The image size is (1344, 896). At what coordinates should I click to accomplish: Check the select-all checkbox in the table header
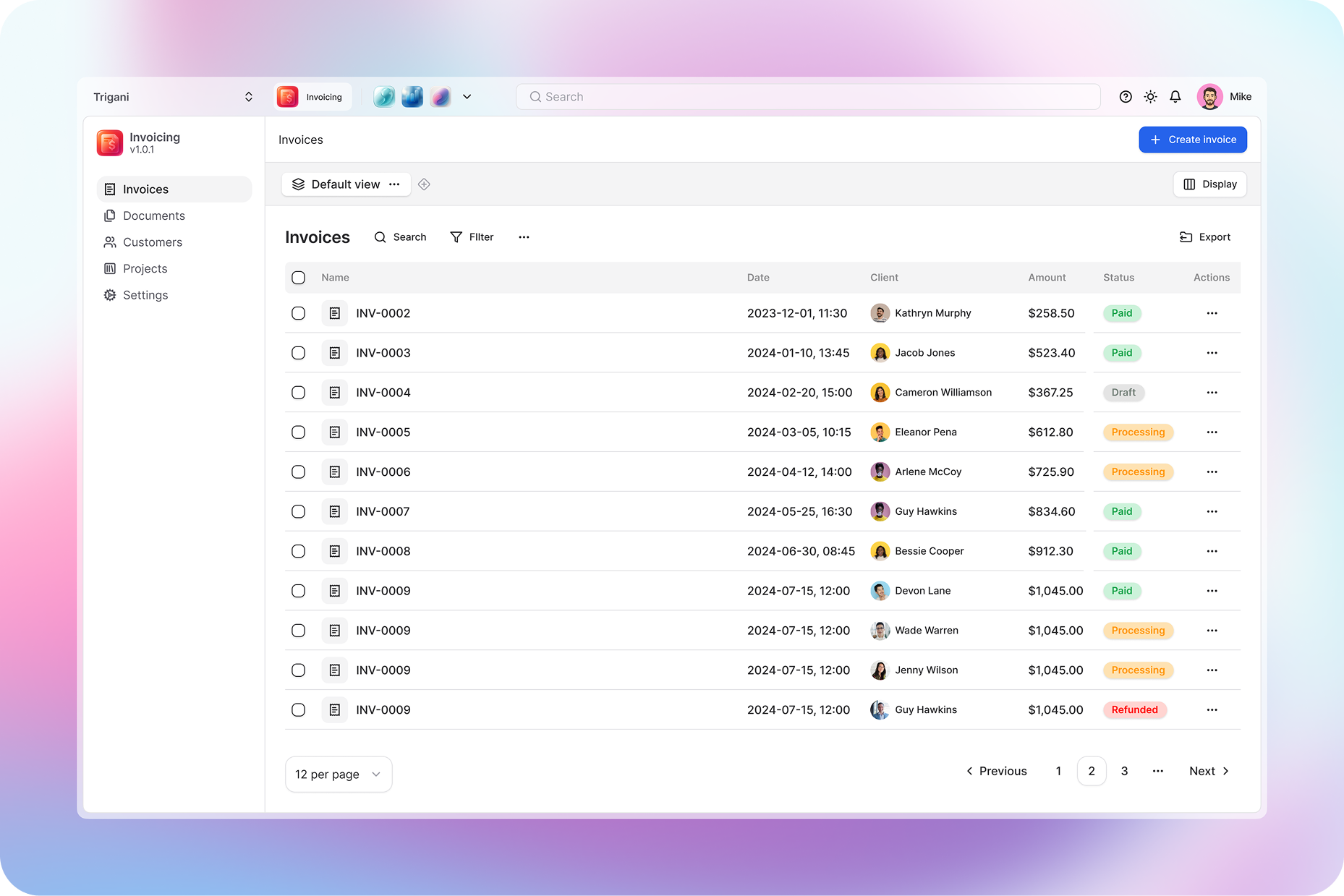(298, 277)
